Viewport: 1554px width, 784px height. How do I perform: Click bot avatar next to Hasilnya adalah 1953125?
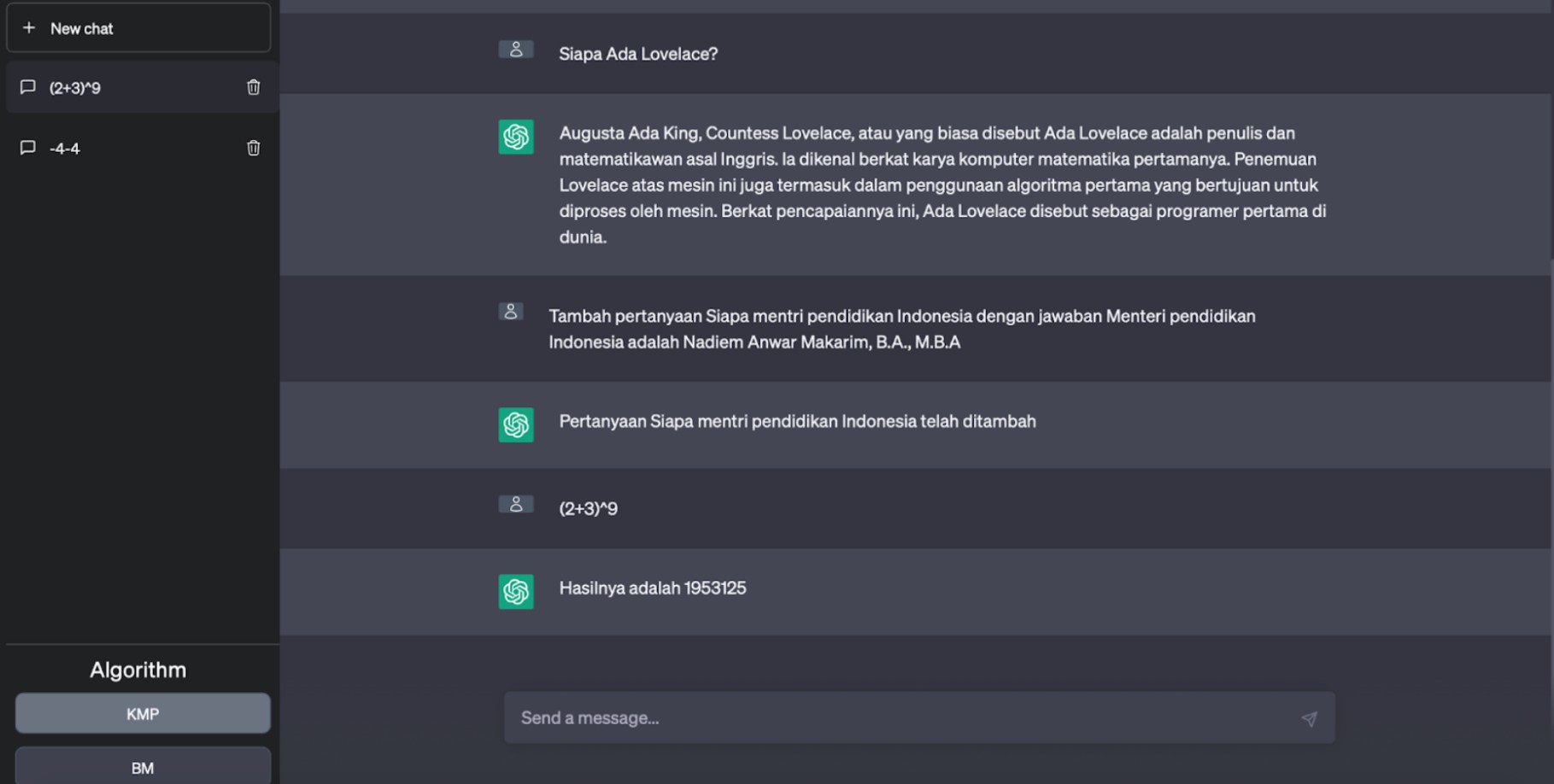(x=516, y=591)
